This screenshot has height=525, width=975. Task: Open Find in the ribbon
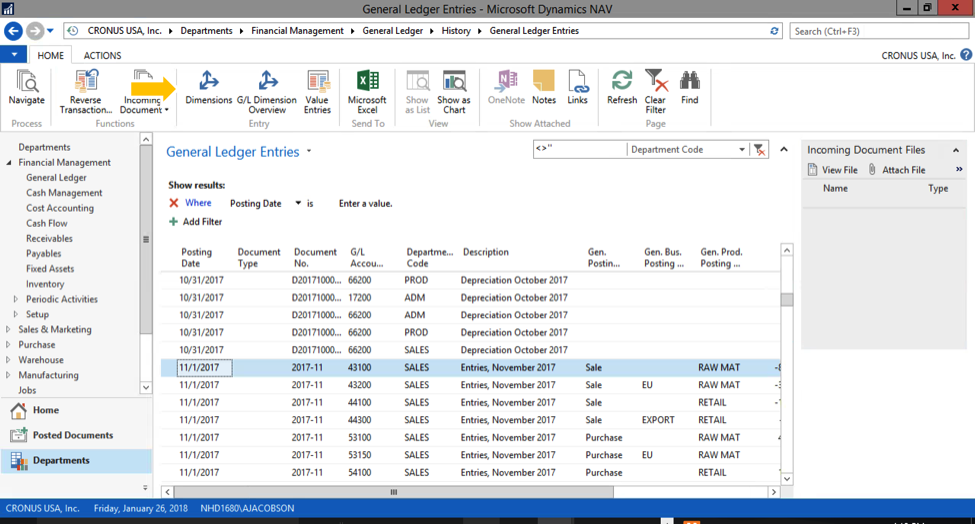(x=690, y=88)
